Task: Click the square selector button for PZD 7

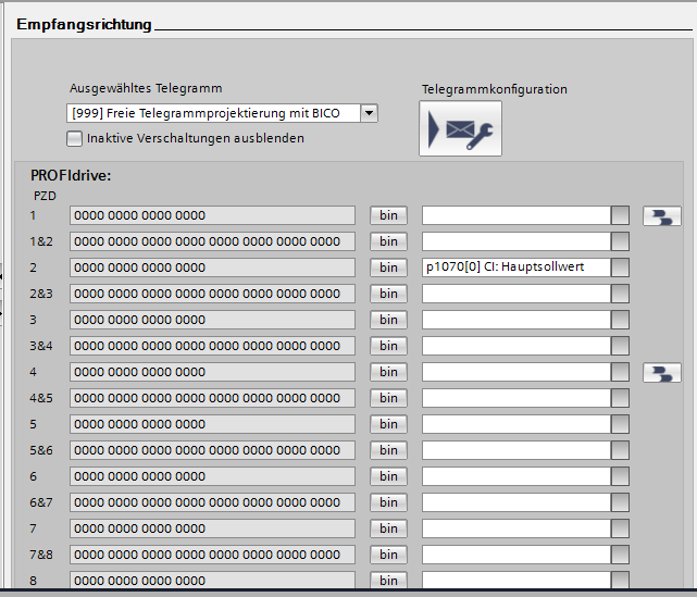Action: [621, 527]
